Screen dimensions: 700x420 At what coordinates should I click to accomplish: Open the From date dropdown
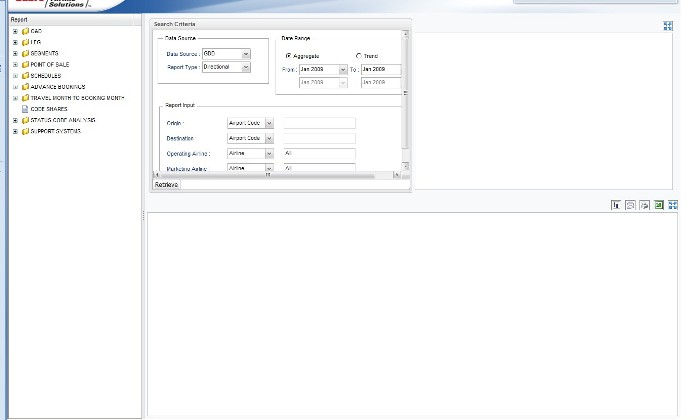(343, 70)
